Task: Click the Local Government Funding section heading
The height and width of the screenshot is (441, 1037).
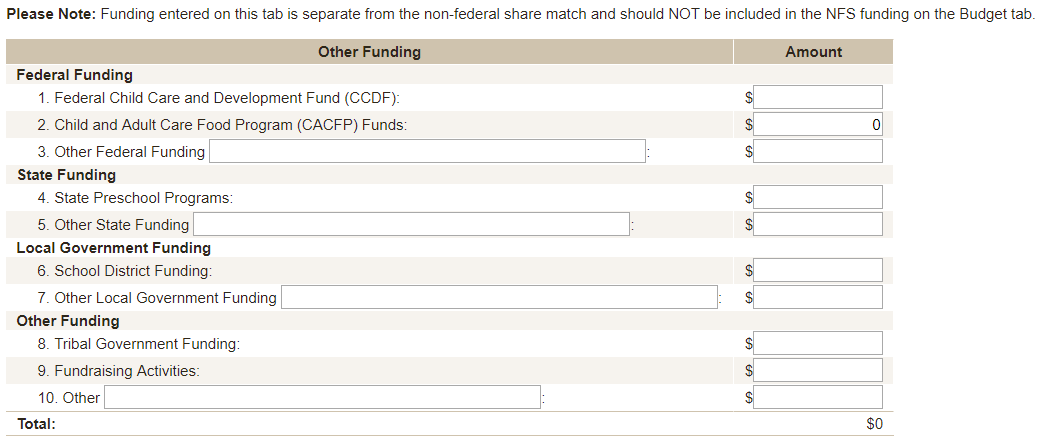Action: (113, 248)
